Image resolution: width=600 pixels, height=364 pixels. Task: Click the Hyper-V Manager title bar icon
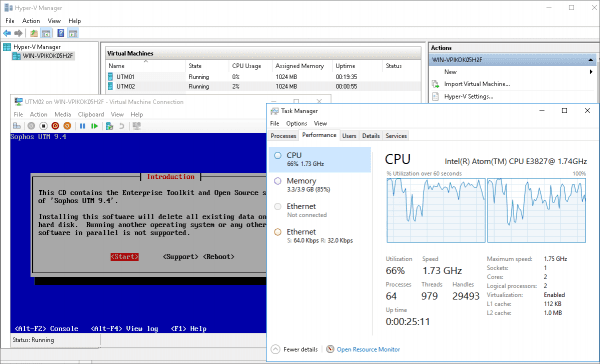pos(8,8)
